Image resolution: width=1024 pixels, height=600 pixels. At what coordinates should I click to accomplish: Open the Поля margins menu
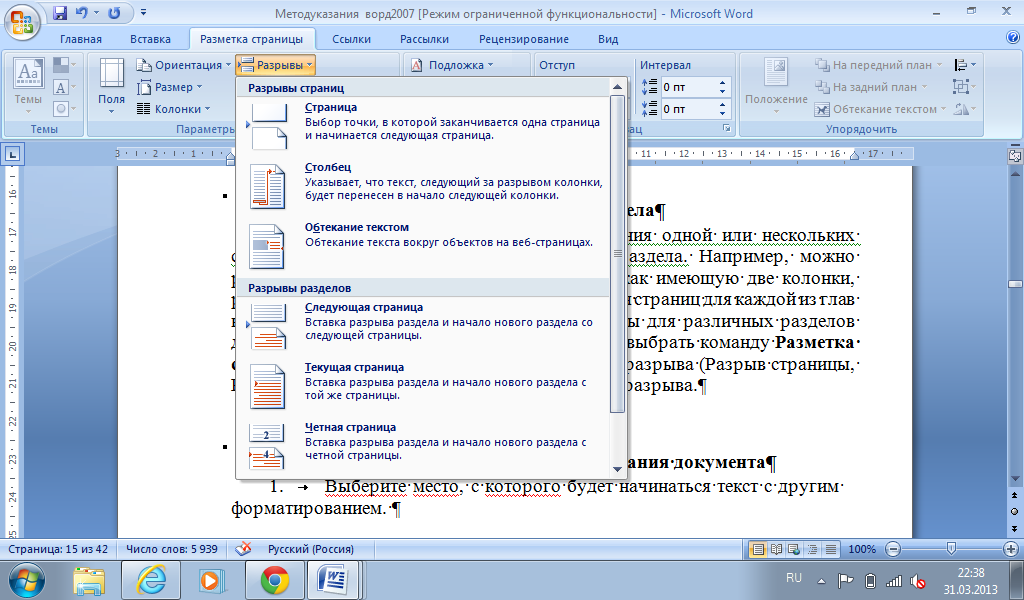click(112, 86)
